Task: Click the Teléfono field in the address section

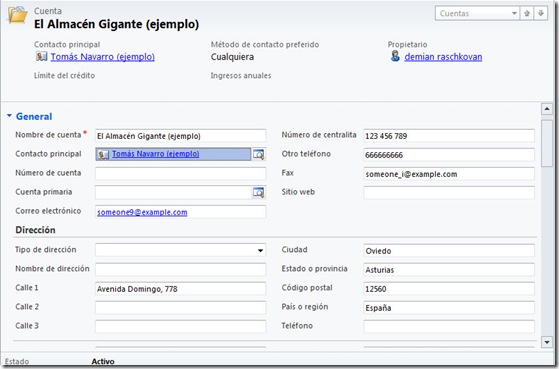Action: [449, 326]
